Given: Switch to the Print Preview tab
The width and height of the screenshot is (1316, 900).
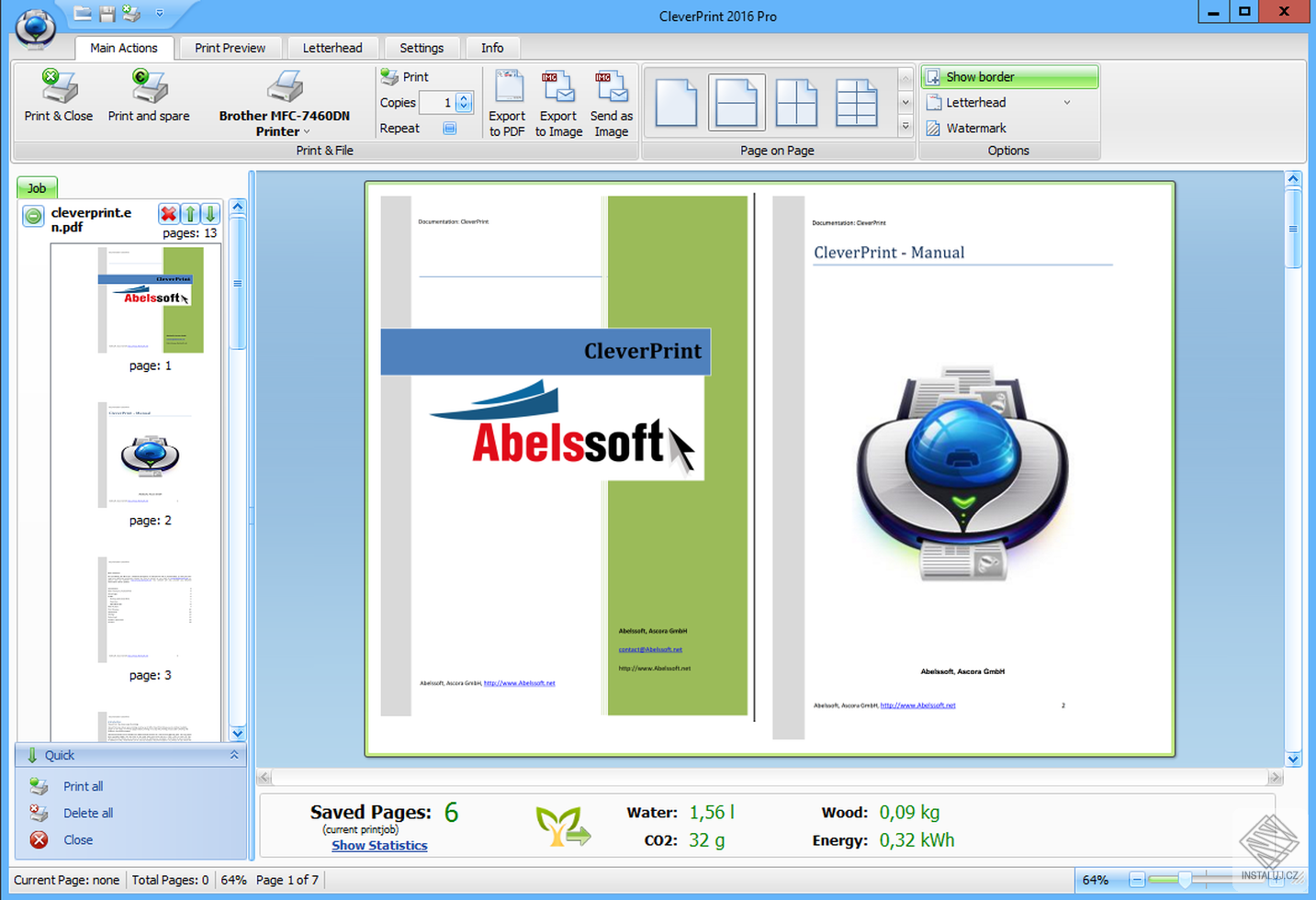Looking at the screenshot, I should click(x=230, y=48).
